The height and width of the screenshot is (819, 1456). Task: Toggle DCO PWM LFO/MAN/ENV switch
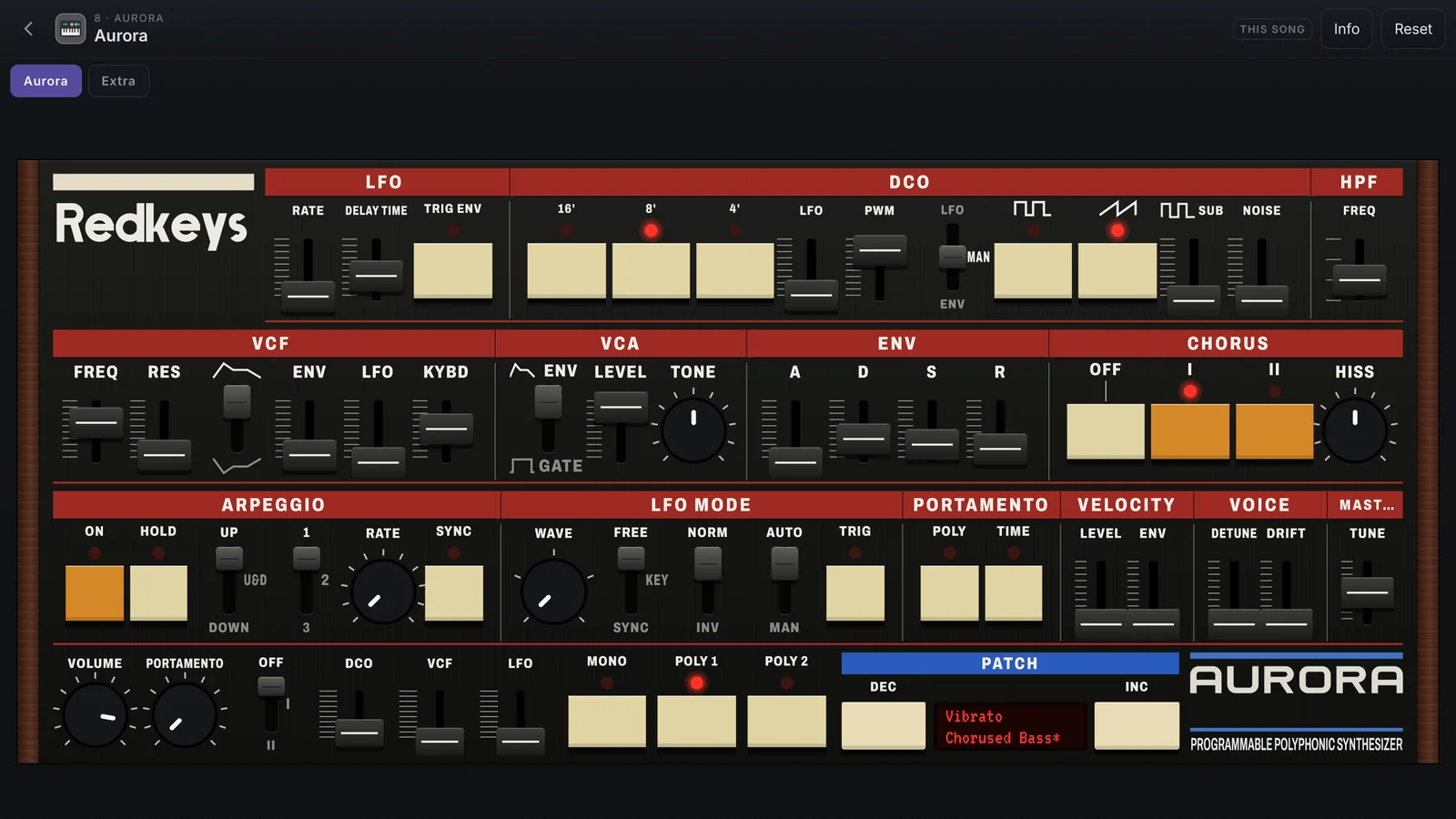(x=952, y=258)
